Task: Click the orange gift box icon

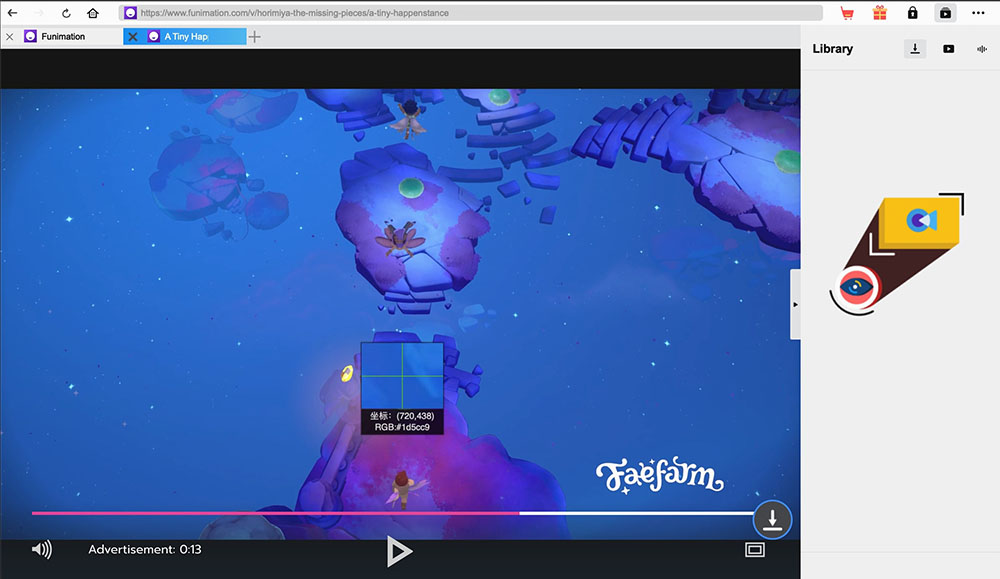Action: point(879,13)
